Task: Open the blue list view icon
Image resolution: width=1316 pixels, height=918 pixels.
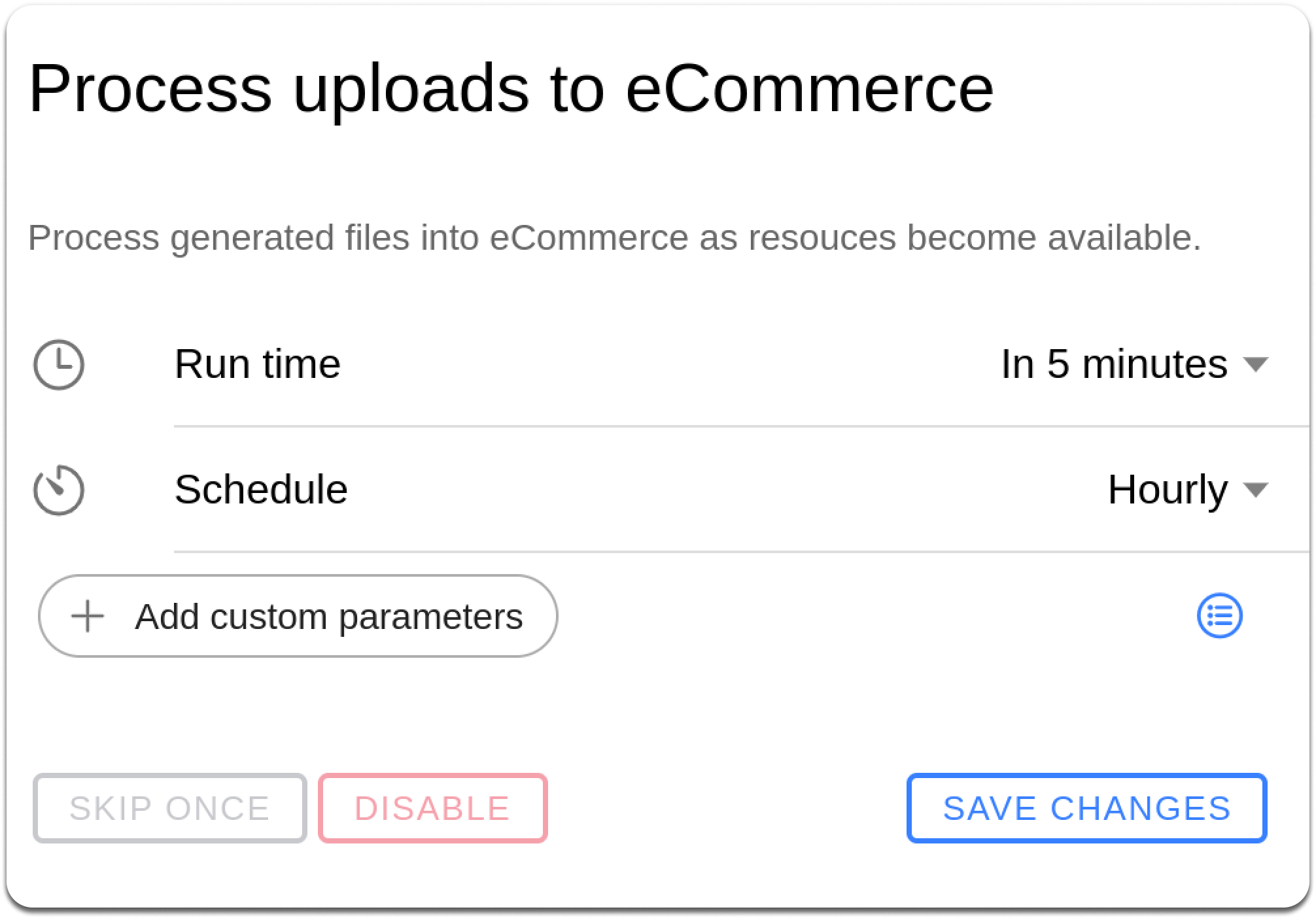Action: pos(1219,616)
